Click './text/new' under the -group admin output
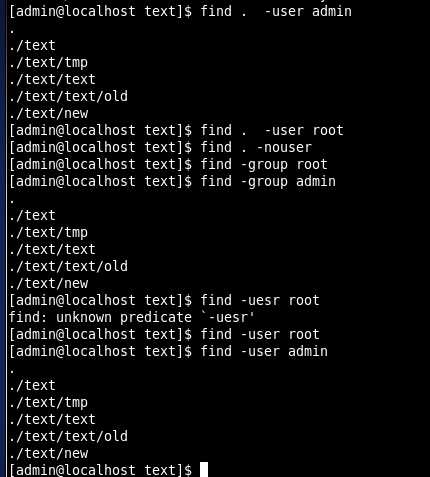Screen dimensions: 430x477 point(49,283)
